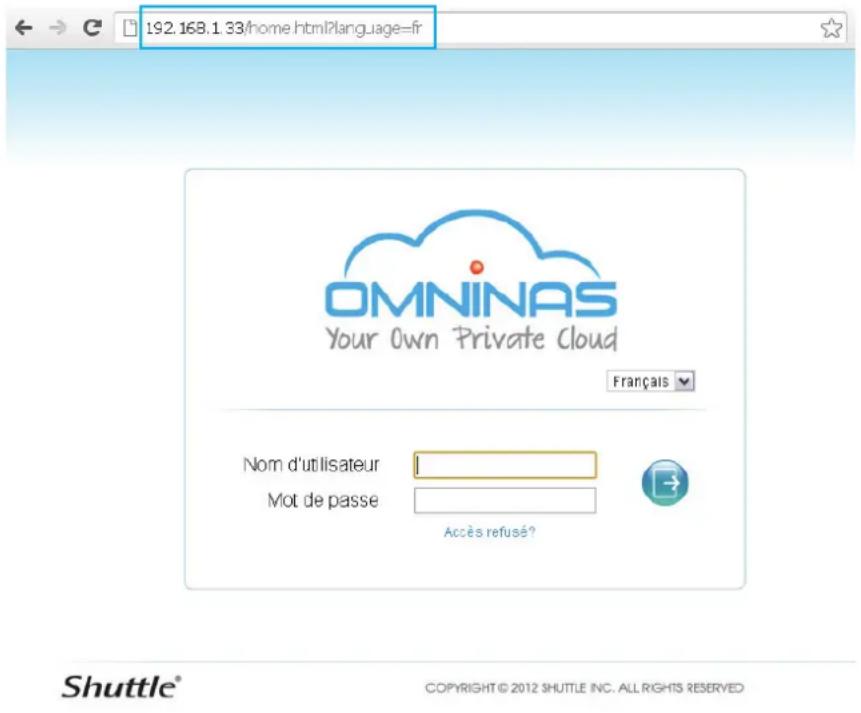The image size is (861, 713).
Task: Click the Mot de passe label
Action: pos(323,500)
